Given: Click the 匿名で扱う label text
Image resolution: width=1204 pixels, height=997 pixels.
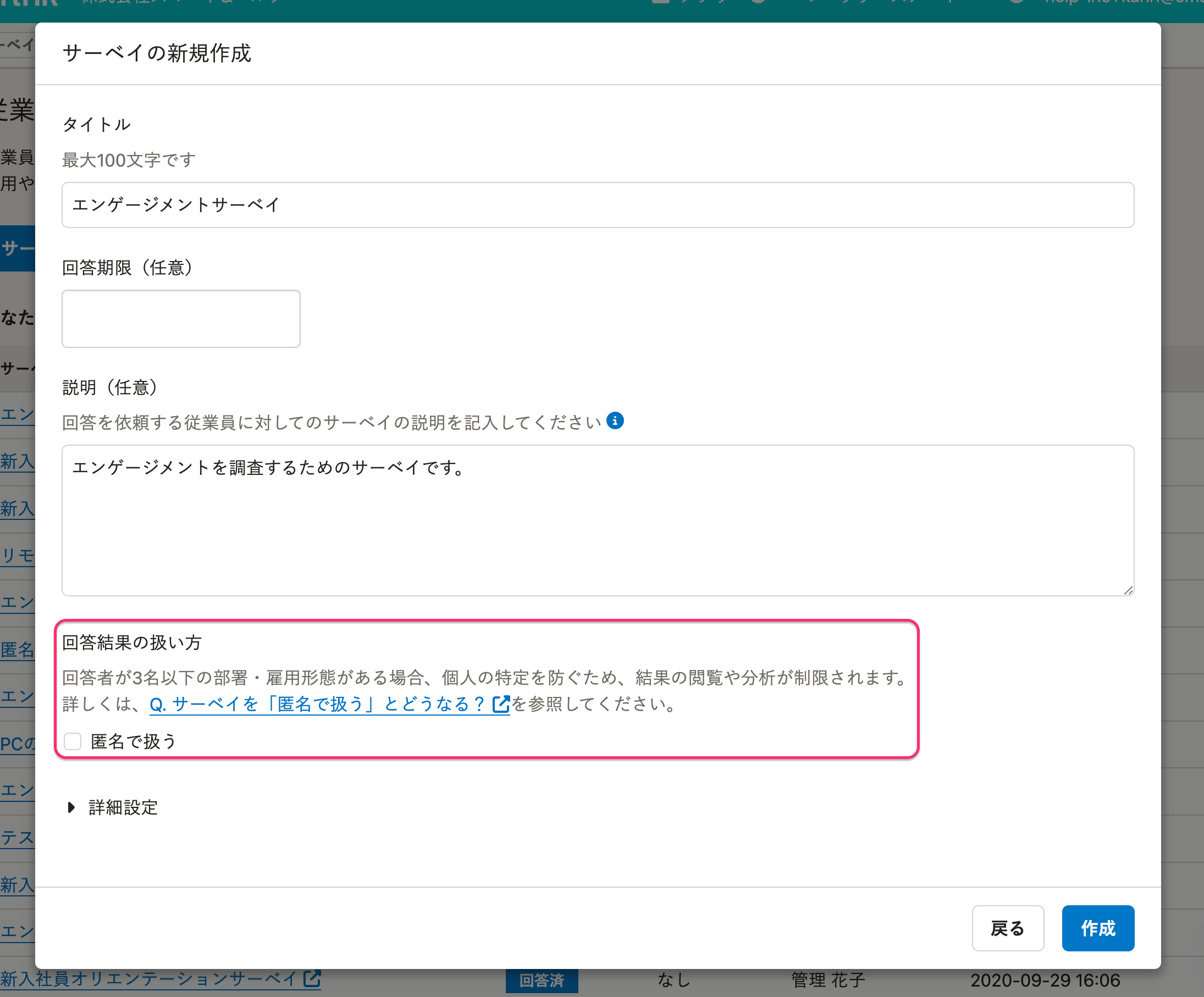Looking at the screenshot, I should coord(133,741).
